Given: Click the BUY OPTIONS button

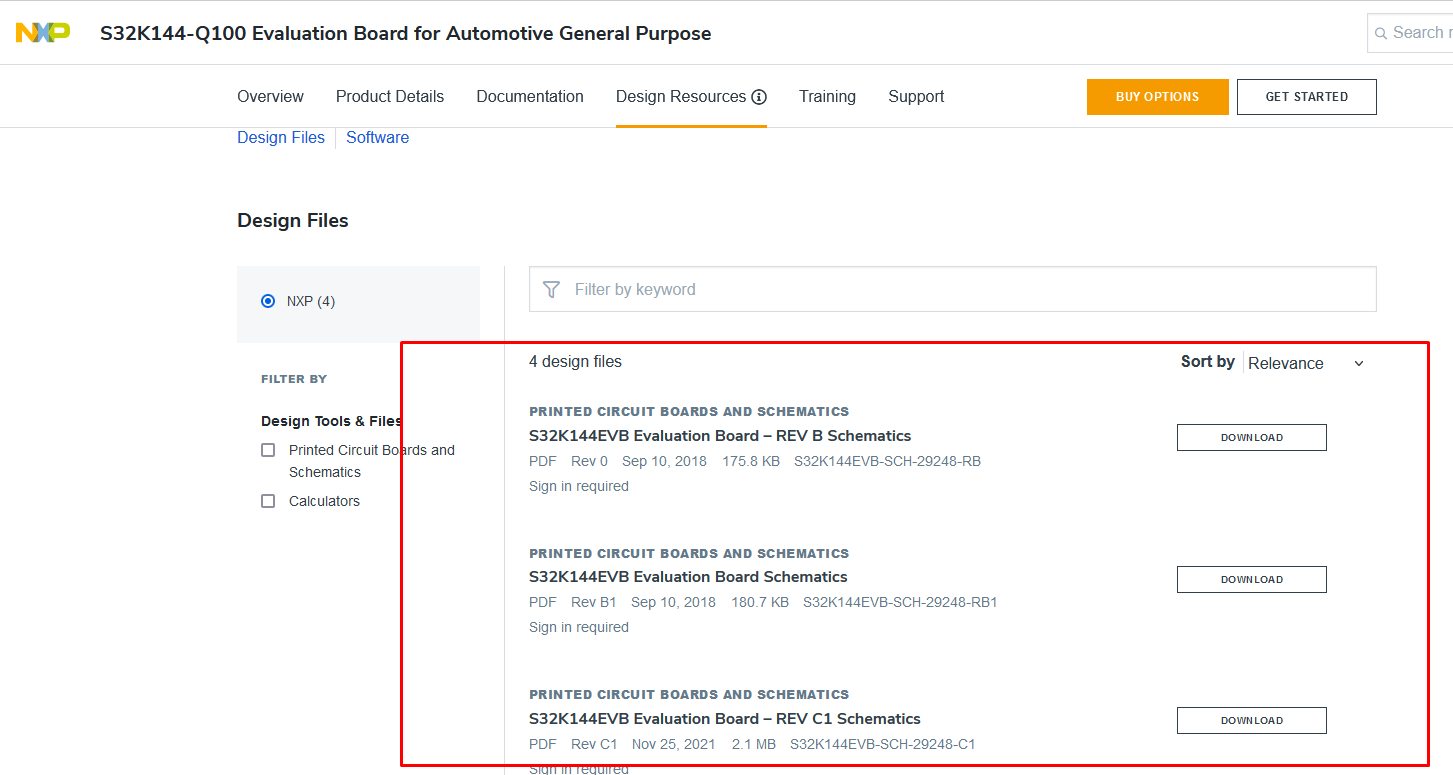Looking at the screenshot, I should point(1157,97).
